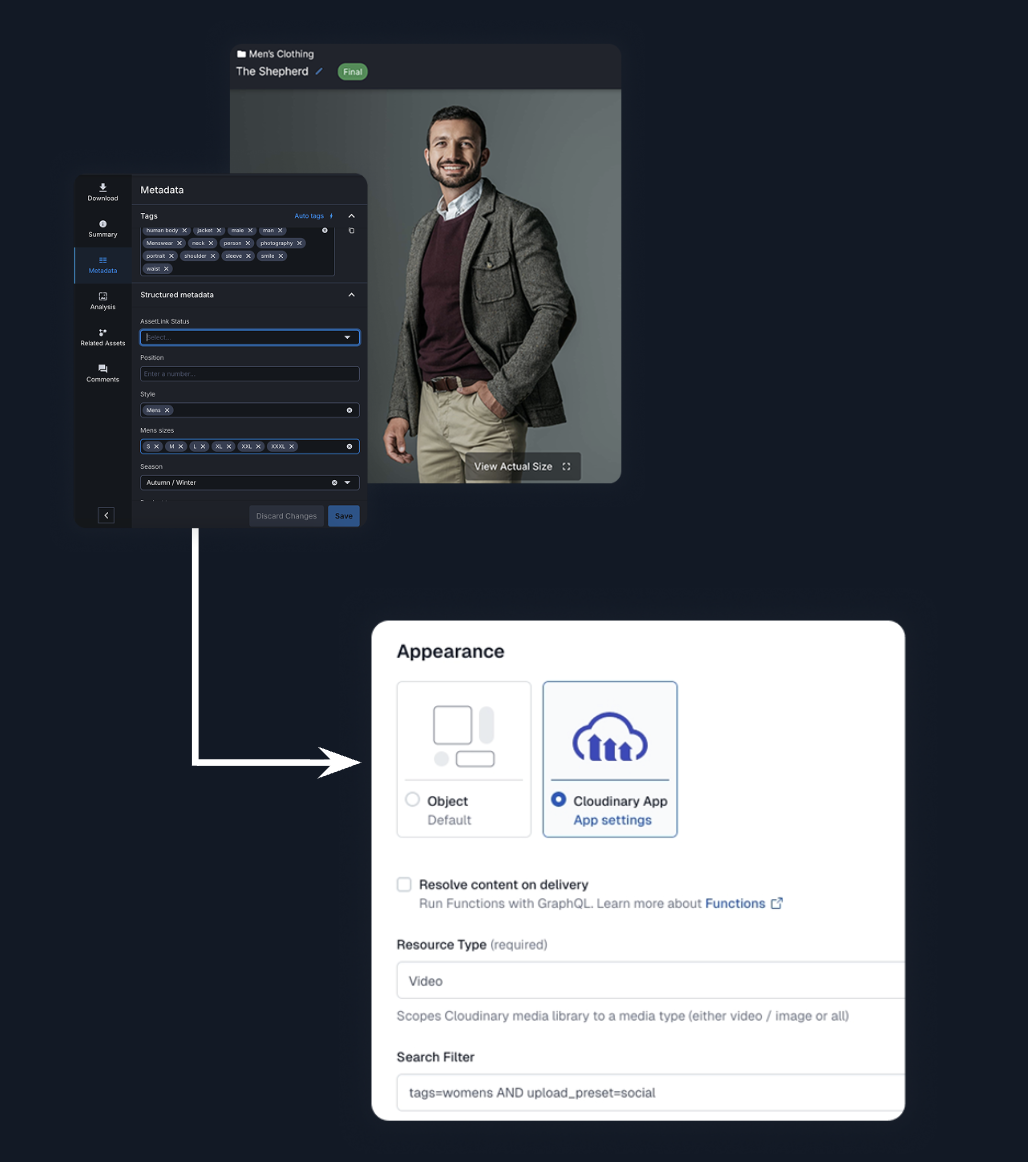Select the Object Default radio button

(x=413, y=800)
